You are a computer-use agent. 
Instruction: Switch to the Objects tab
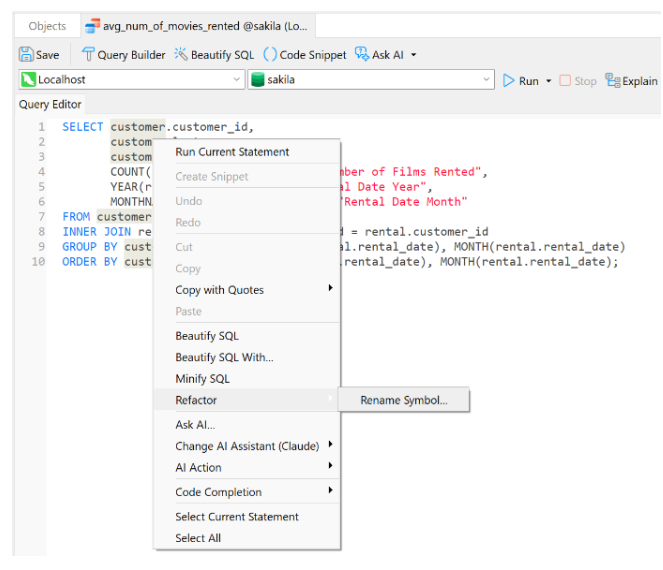pyautogui.click(x=47, y=26)
